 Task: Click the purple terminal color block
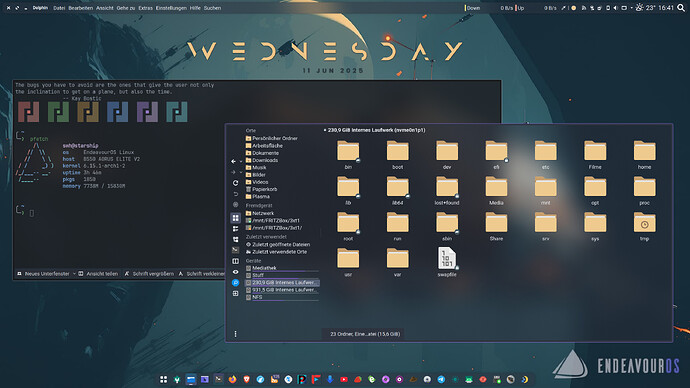pyautogui.click(x=147, y=112)
